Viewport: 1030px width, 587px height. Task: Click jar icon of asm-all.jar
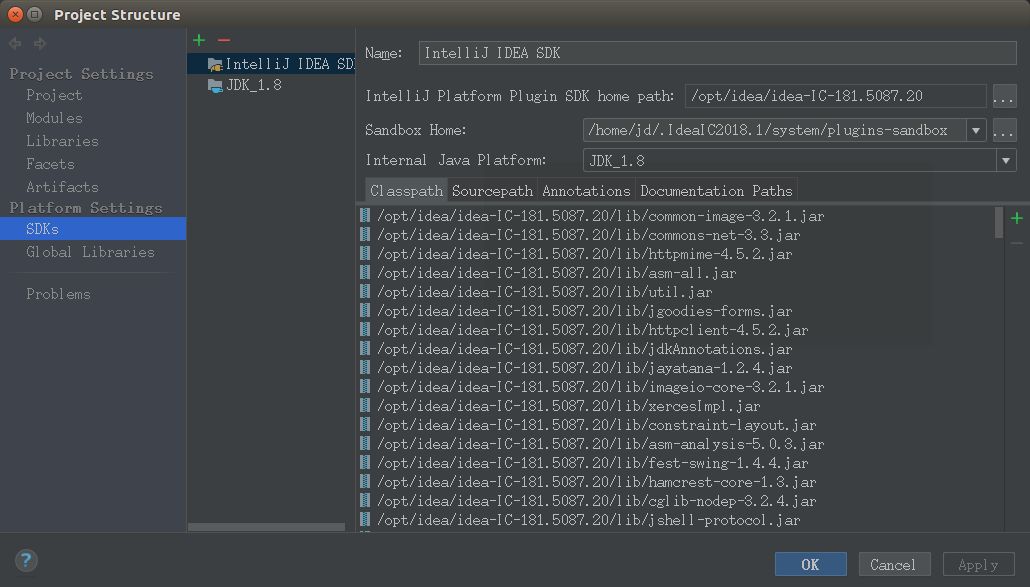point(365,272)
